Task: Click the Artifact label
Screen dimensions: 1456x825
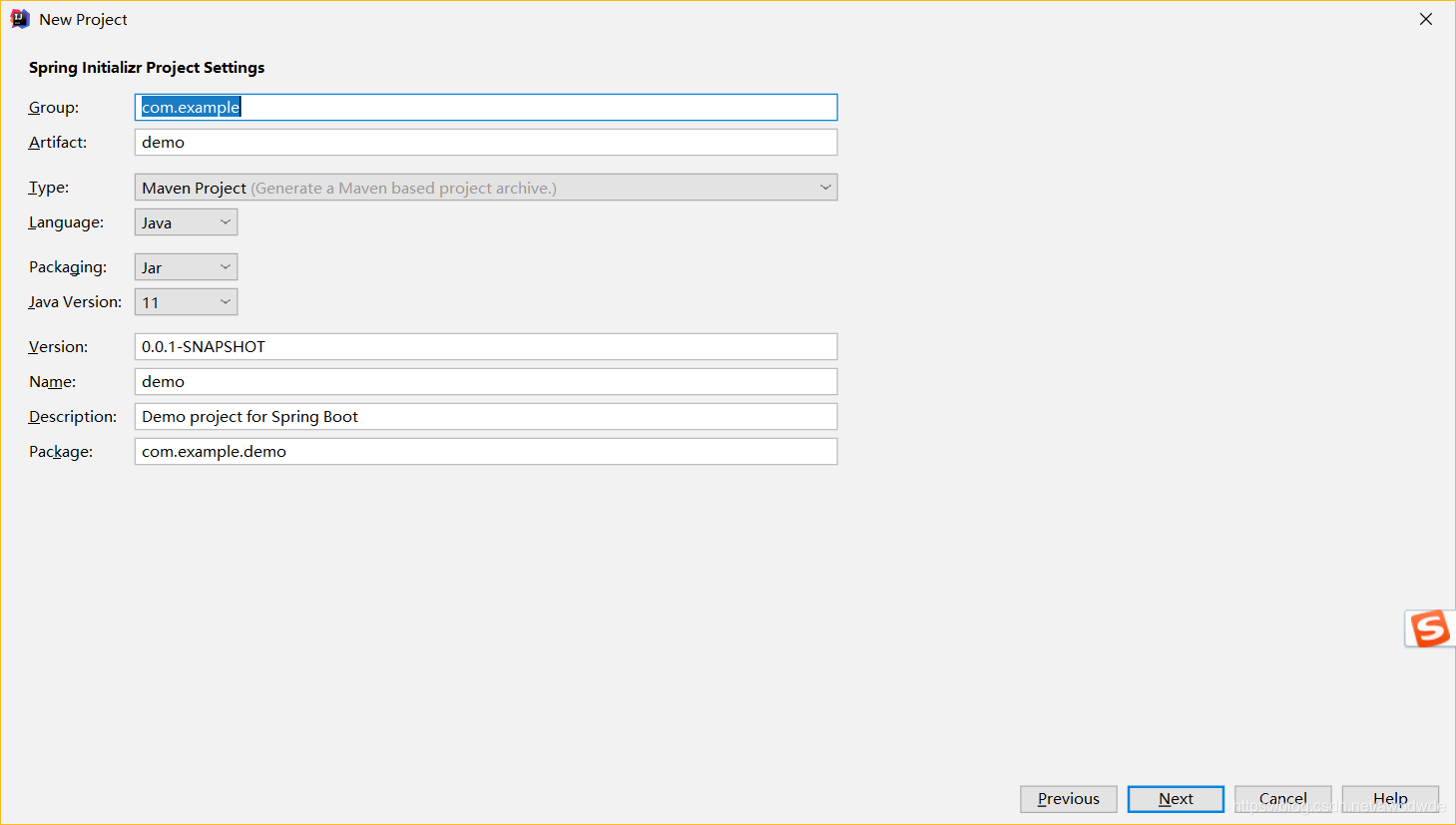Action: pos(58,143)
